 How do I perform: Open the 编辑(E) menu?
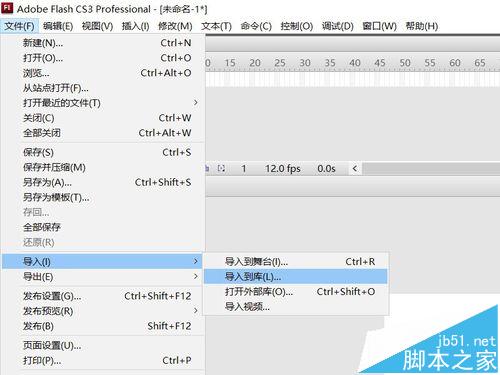click(58, 26)
